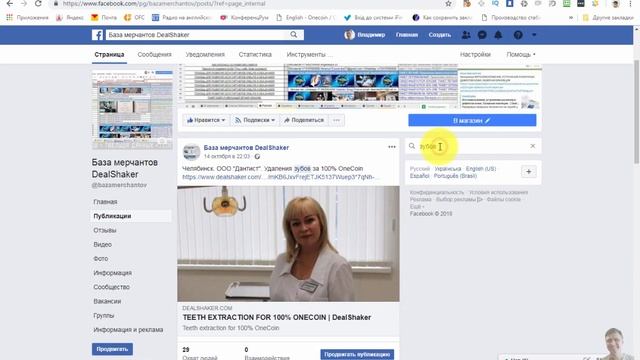Open the Приложения apps shortcut in bookmarks bar
Screen dimensions: 640x360
click(x=27, y=18)
